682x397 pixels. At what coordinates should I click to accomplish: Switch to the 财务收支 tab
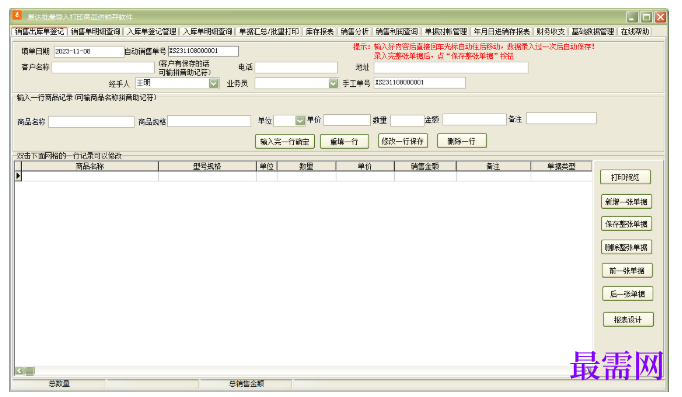(x=550, y=31)
